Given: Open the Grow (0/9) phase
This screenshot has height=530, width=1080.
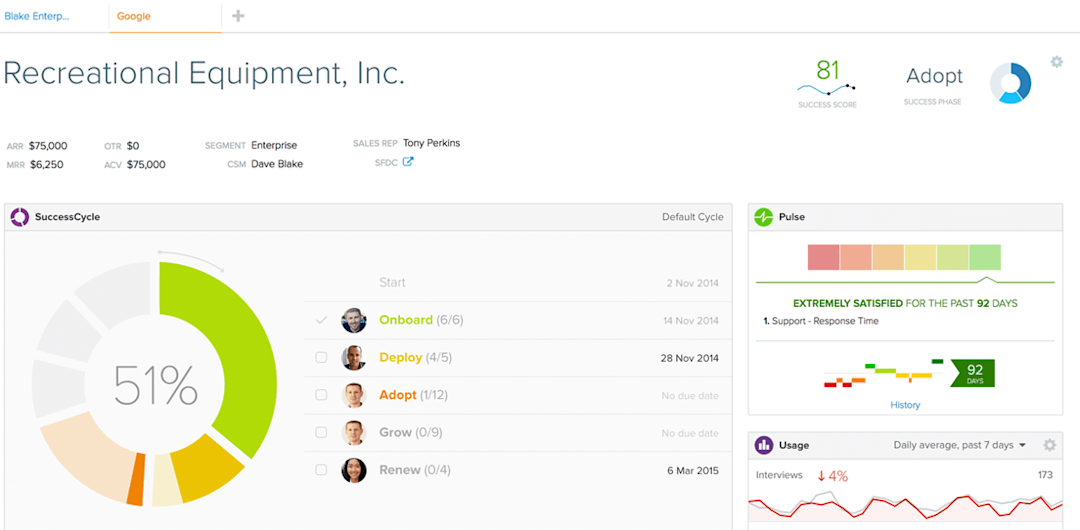Looking at the screenshot, I should tap(412, 433).
